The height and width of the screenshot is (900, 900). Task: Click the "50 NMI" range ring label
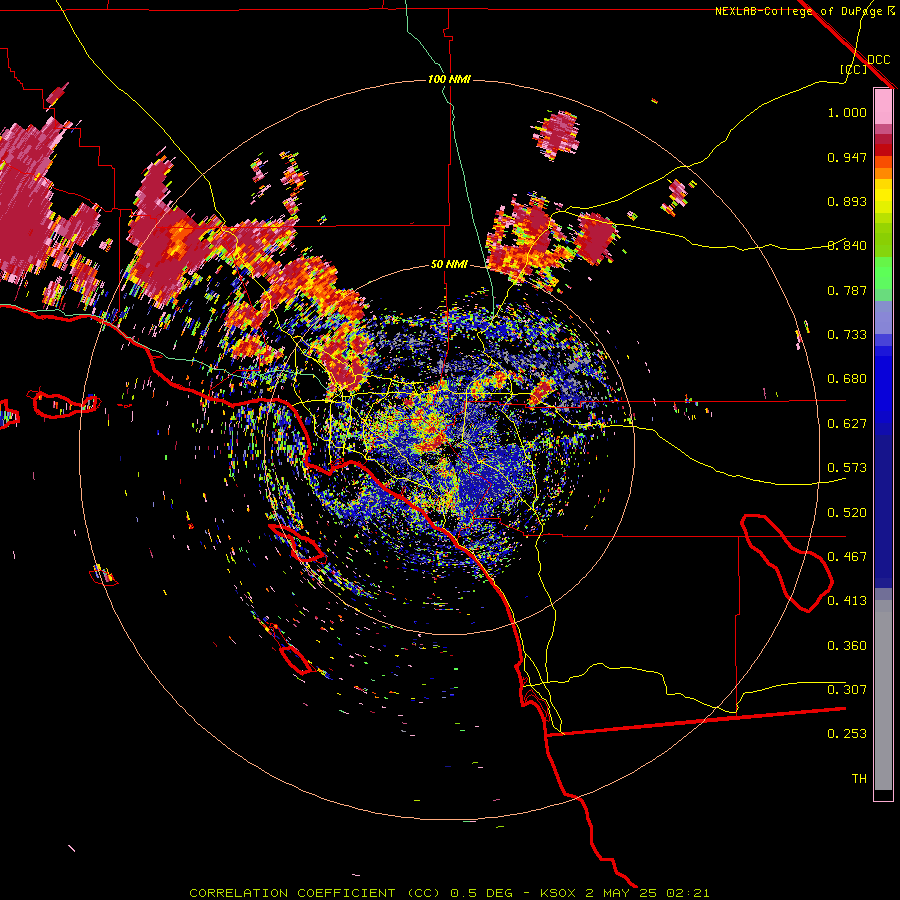(x=449, y=264)
